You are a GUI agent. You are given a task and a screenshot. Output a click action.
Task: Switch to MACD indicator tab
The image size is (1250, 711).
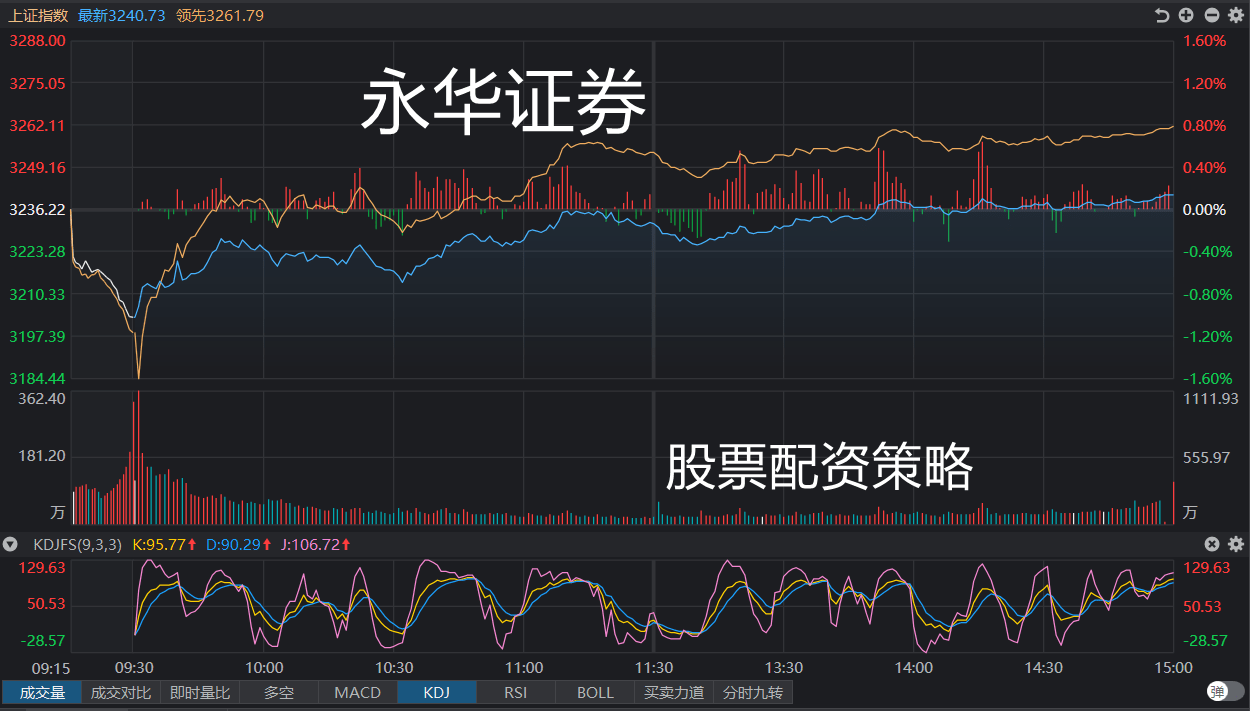tap(358, 692)
